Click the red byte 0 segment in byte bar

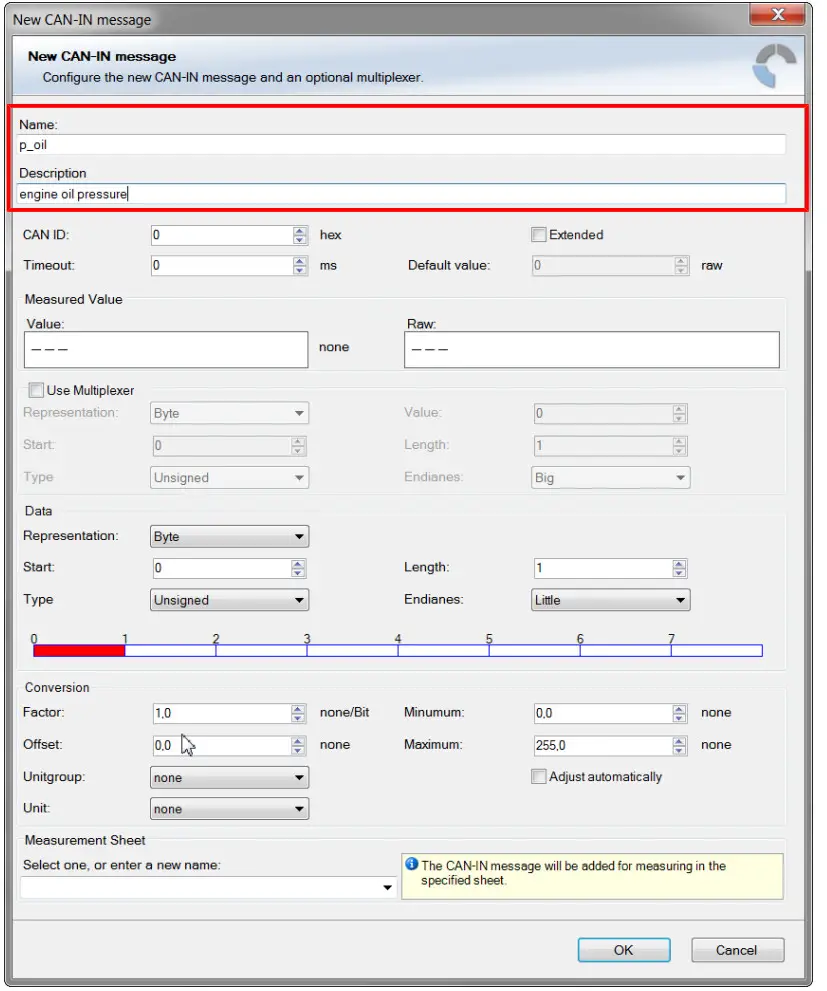point(79,650)
